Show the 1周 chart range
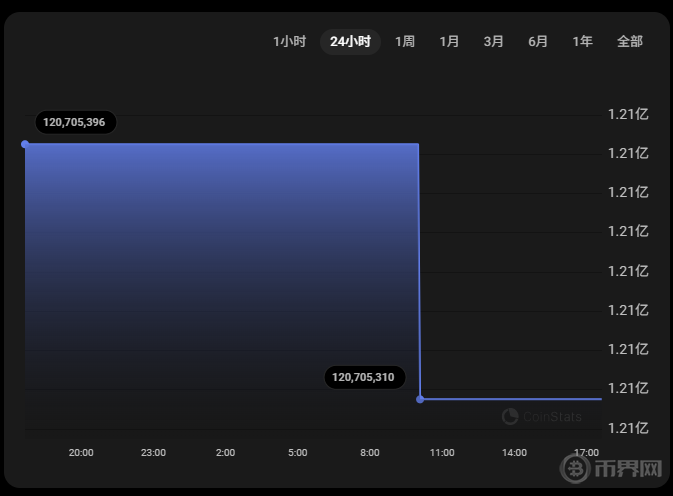The width and height of the screenshot is (673, 496). pos(405,41)
